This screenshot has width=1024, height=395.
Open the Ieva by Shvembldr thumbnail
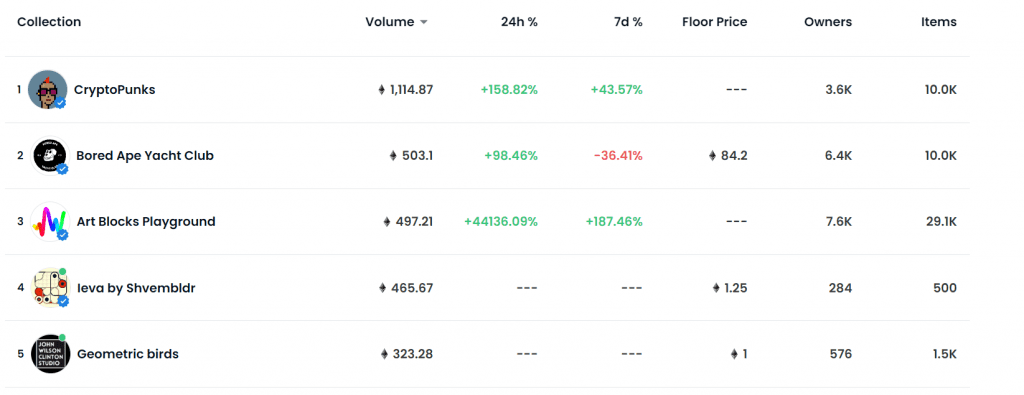click(x=50, y=288)
